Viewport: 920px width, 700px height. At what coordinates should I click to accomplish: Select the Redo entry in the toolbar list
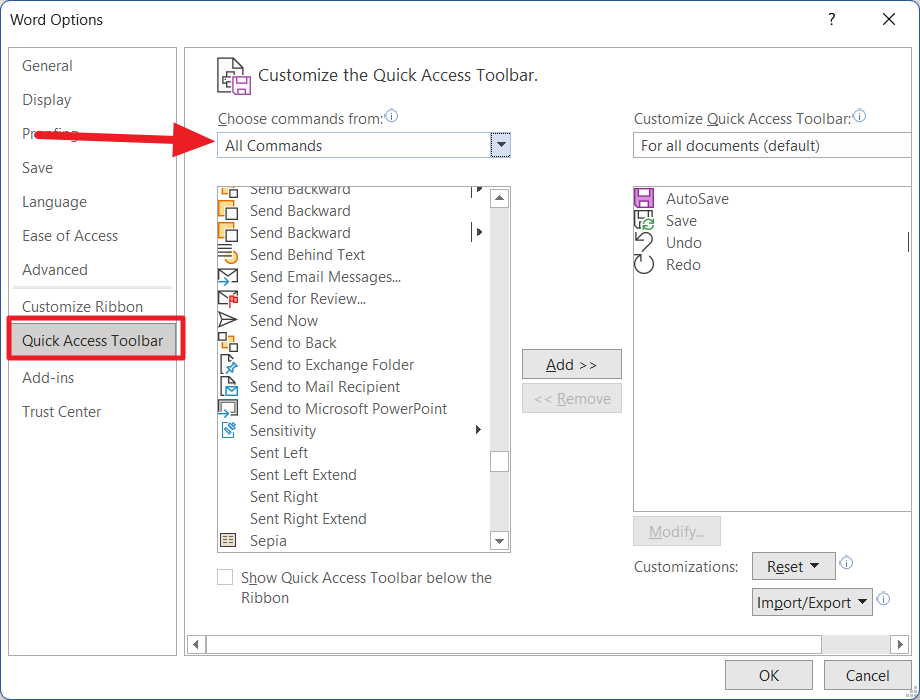[x=683, y=264]
